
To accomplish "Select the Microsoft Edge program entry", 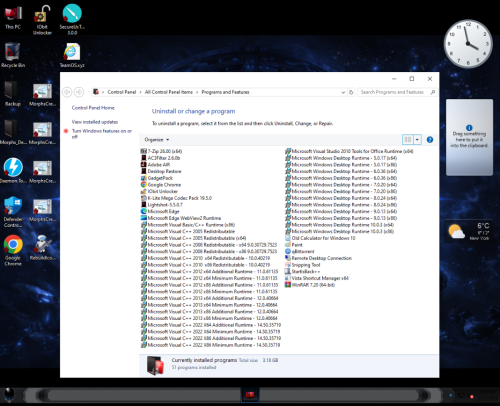I will click(x=160, y=211).
